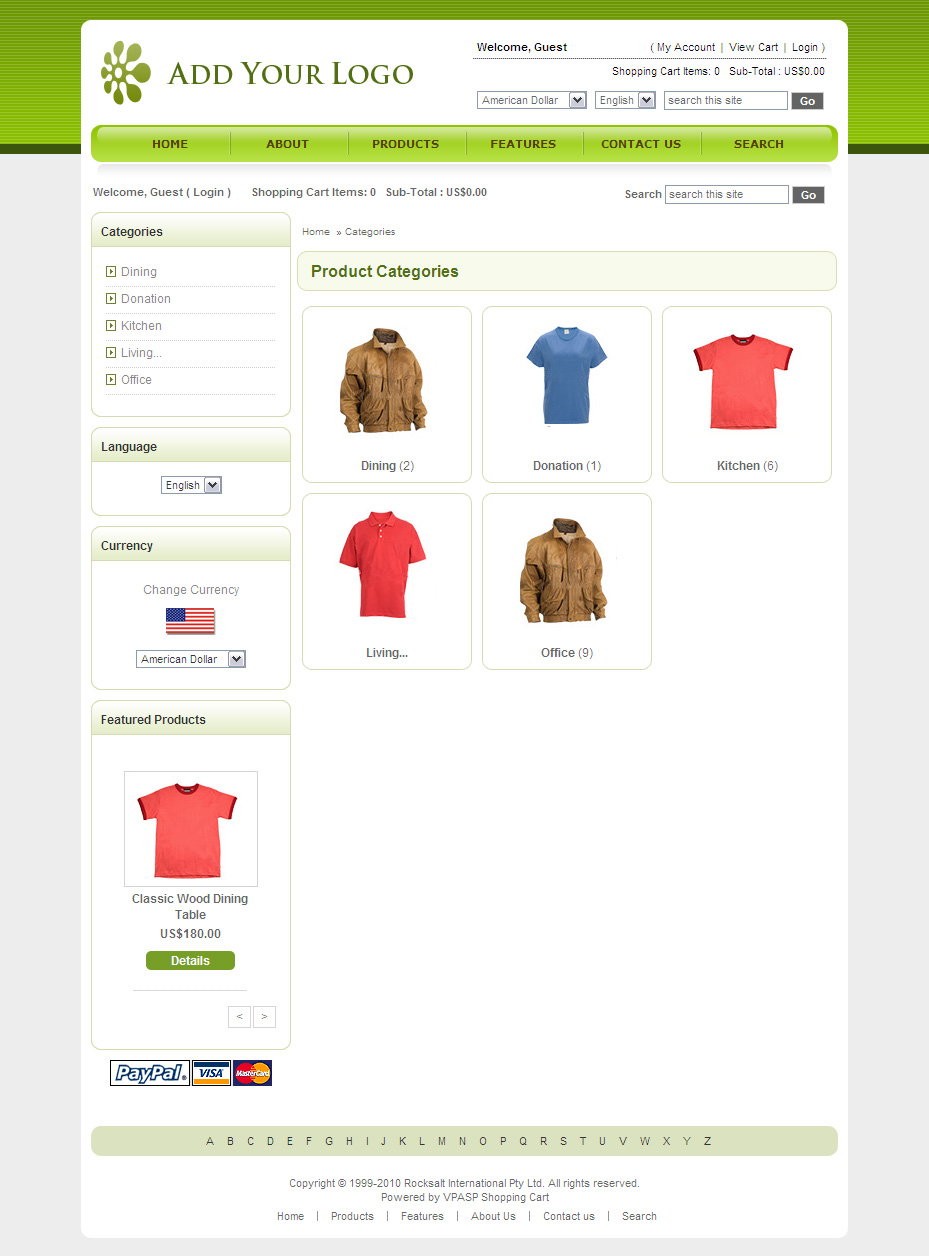Open Donation category blue shirt thumbnail
This screenshot has height=1257, width=929.
[565, 376]
